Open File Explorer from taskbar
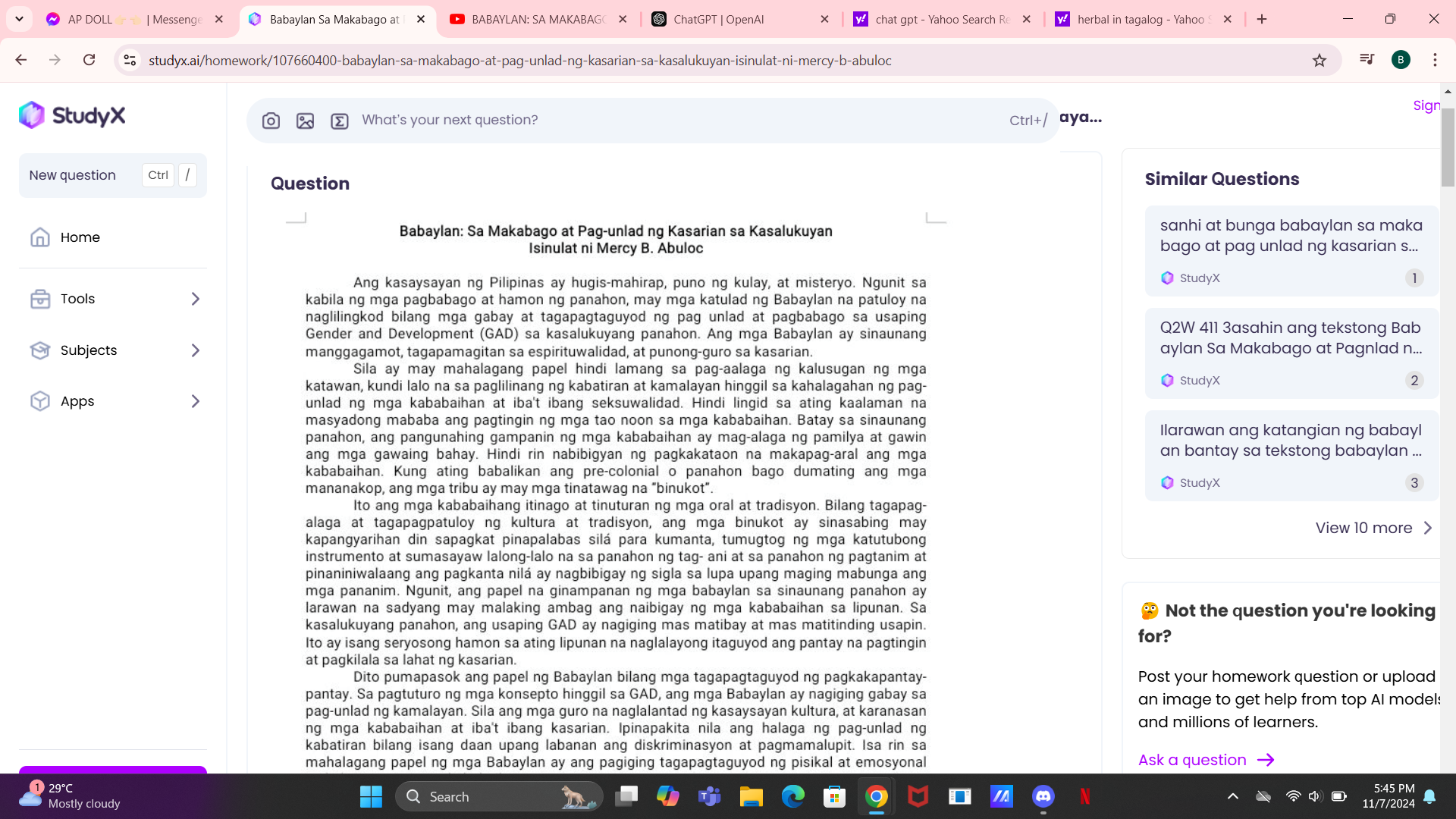This screenshot has height=819, width=1456. pyautogui.click(x=752, y=796)
